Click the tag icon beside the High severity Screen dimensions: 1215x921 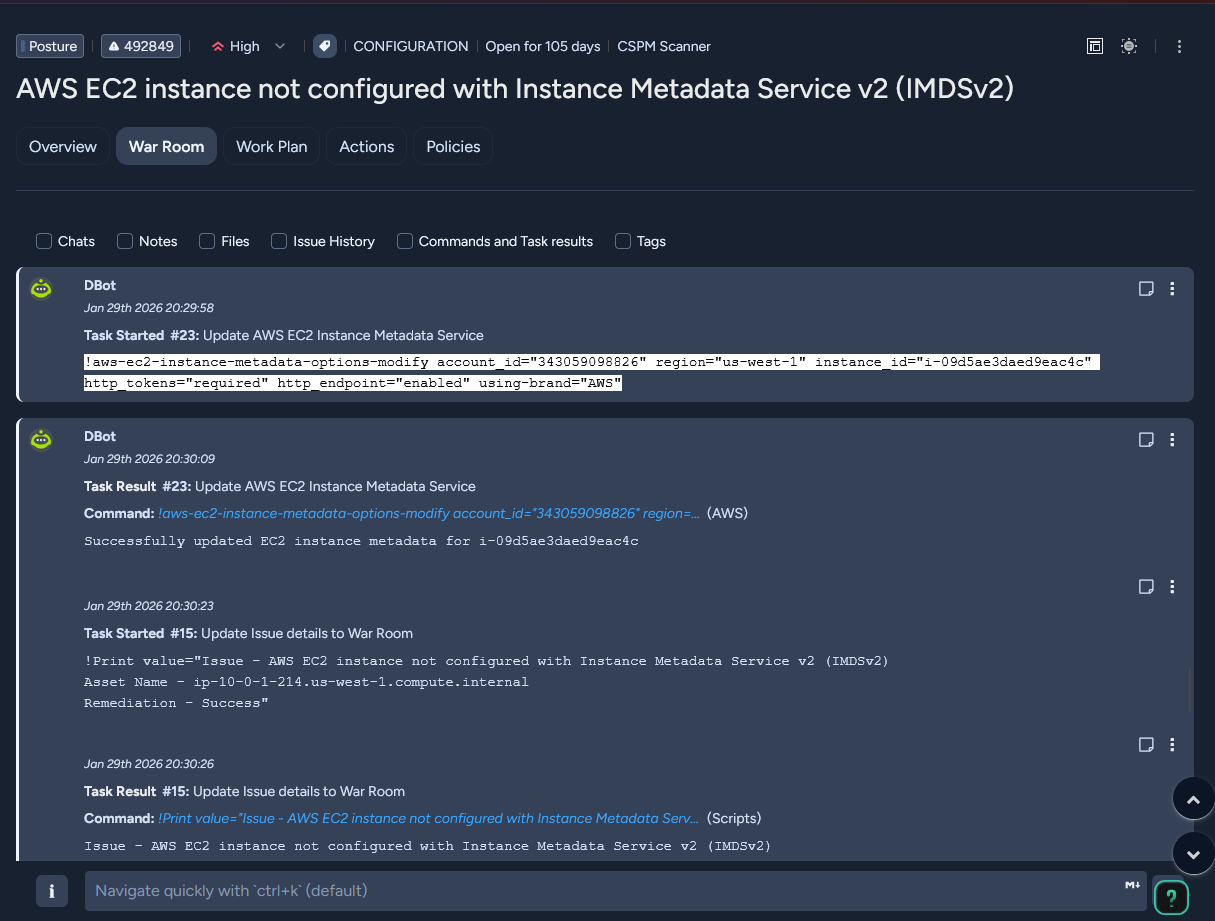point(324,46)
